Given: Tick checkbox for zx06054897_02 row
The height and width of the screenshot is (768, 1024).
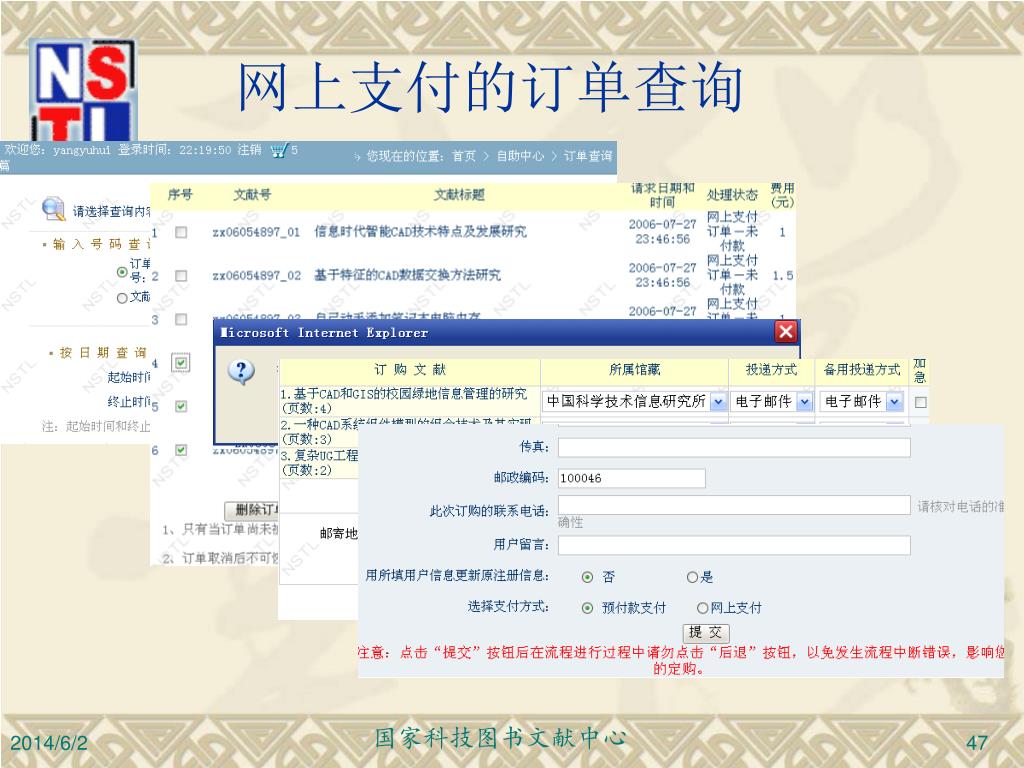Looking at the screenshot, I should (x=181, y=276).
